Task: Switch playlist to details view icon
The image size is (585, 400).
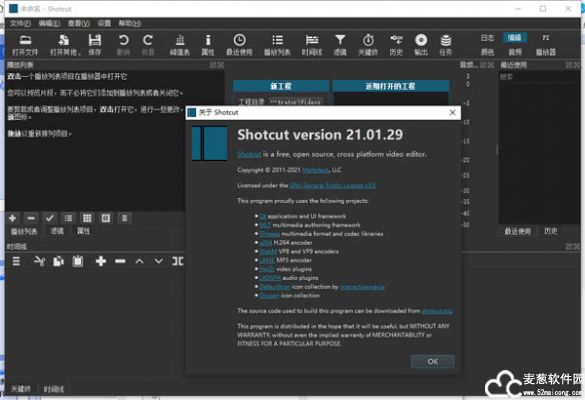Action: [x=68, y=218]
